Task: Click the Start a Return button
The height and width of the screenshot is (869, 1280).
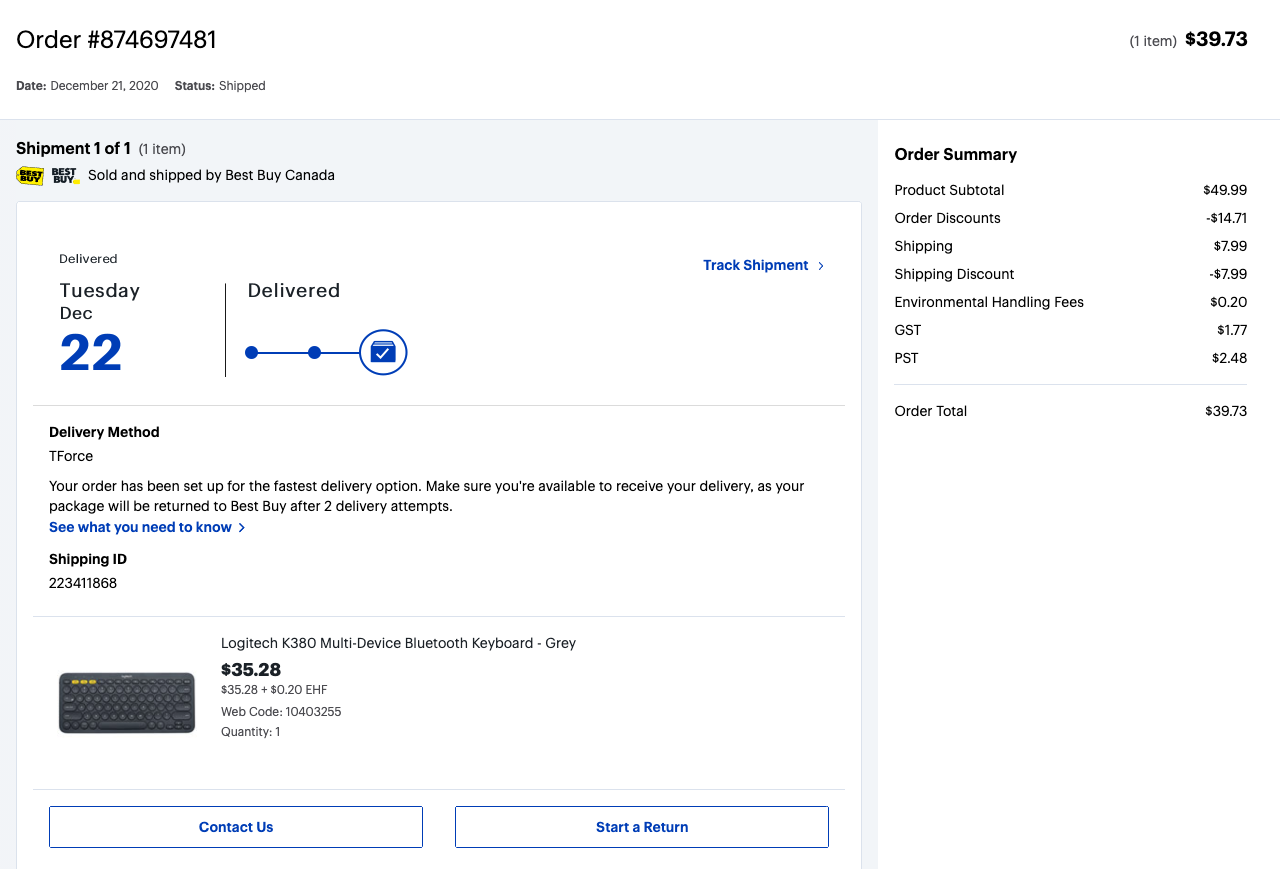Action: (x=642, y=827)
